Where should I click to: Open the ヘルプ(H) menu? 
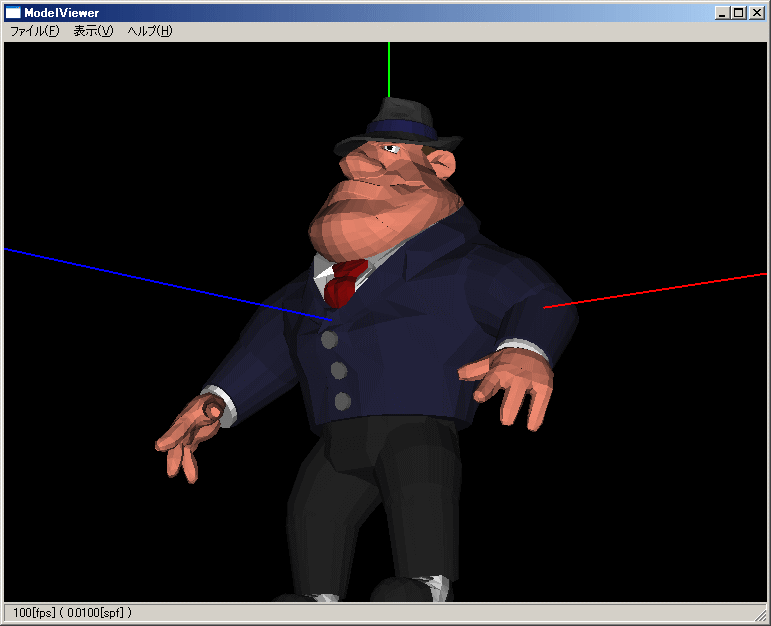pyautogui.click(x=149, y=31)
